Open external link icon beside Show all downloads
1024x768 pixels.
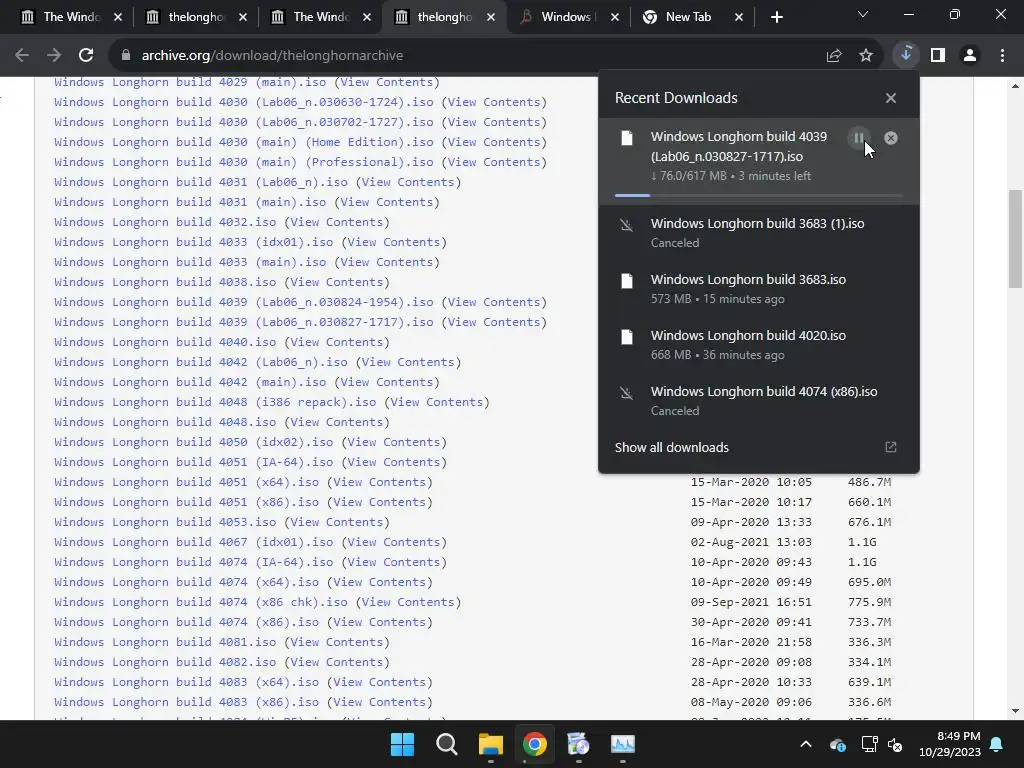[891, 447]
